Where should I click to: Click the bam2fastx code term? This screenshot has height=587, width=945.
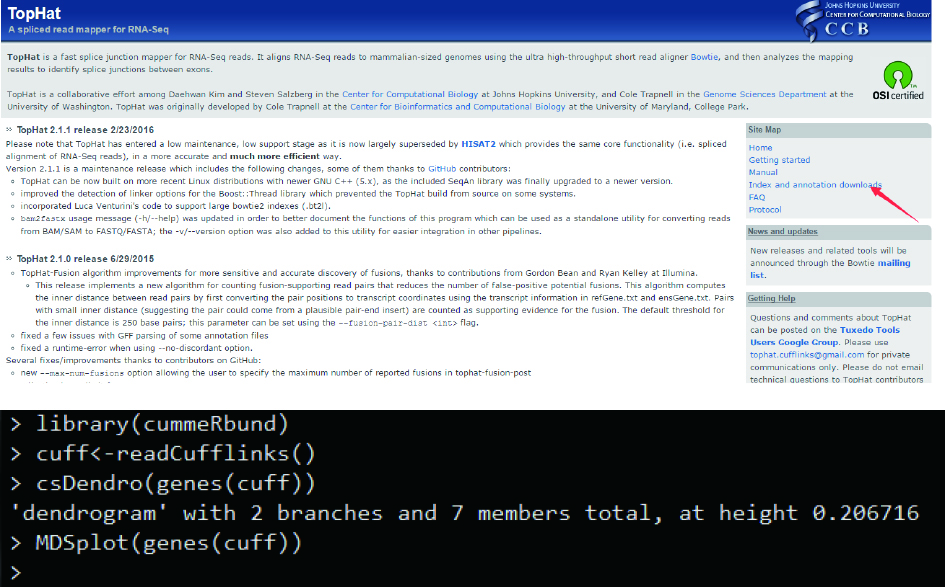(42, 219)
